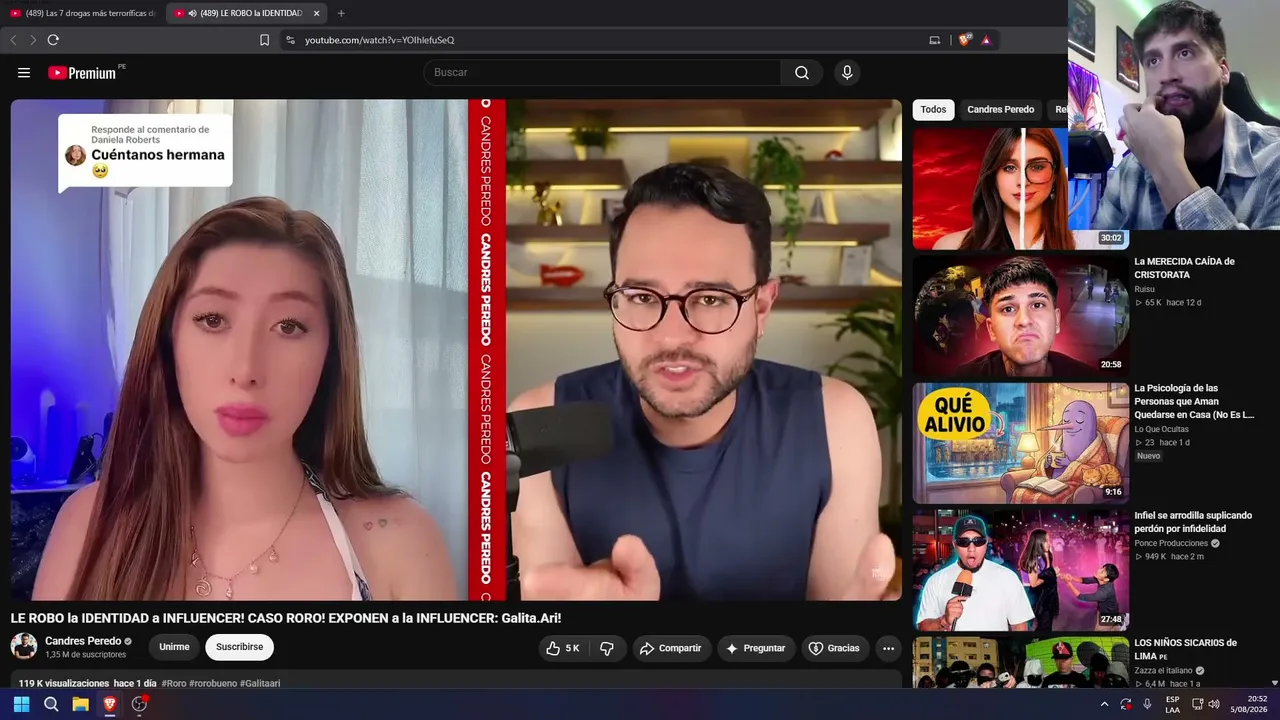Visit the 'Lo Que Ocultas' channel link
Viewport: 1280px width, 720px height.
point(1161,429)
